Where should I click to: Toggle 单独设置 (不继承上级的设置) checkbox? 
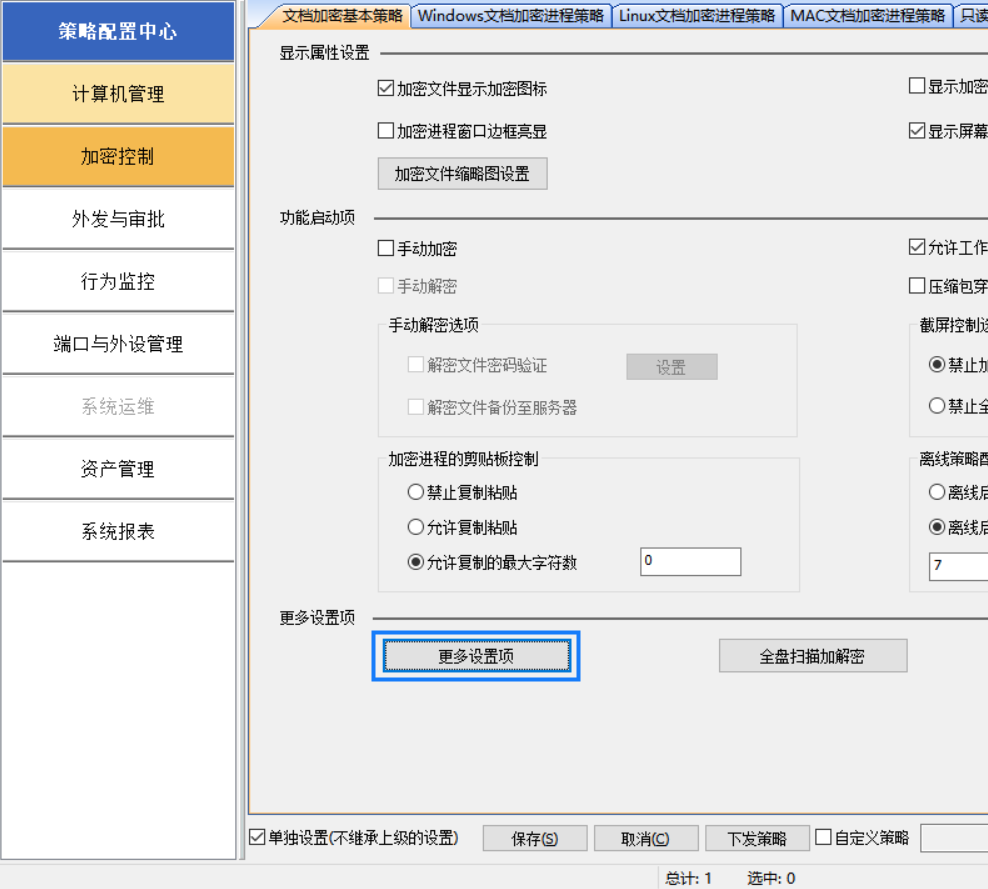(x=257, y=837)
